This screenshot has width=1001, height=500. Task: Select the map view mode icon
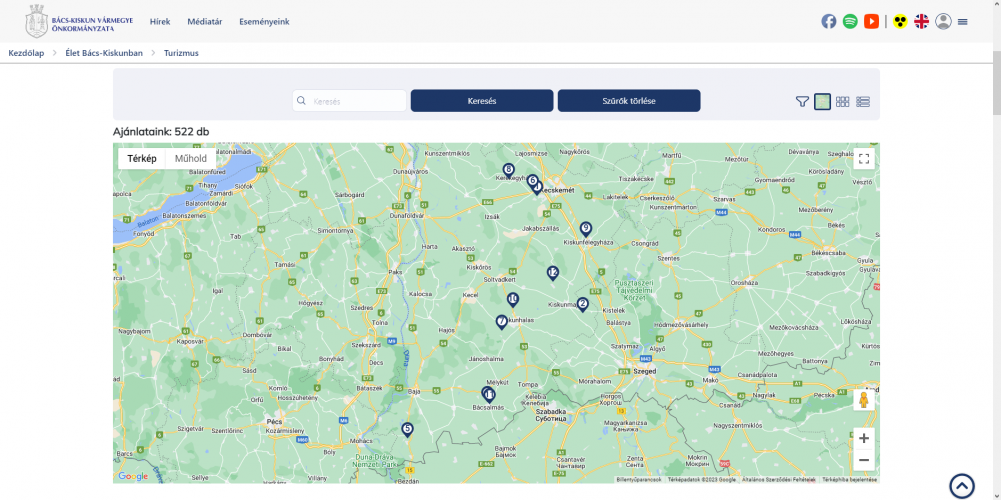[x=822, y=102]
